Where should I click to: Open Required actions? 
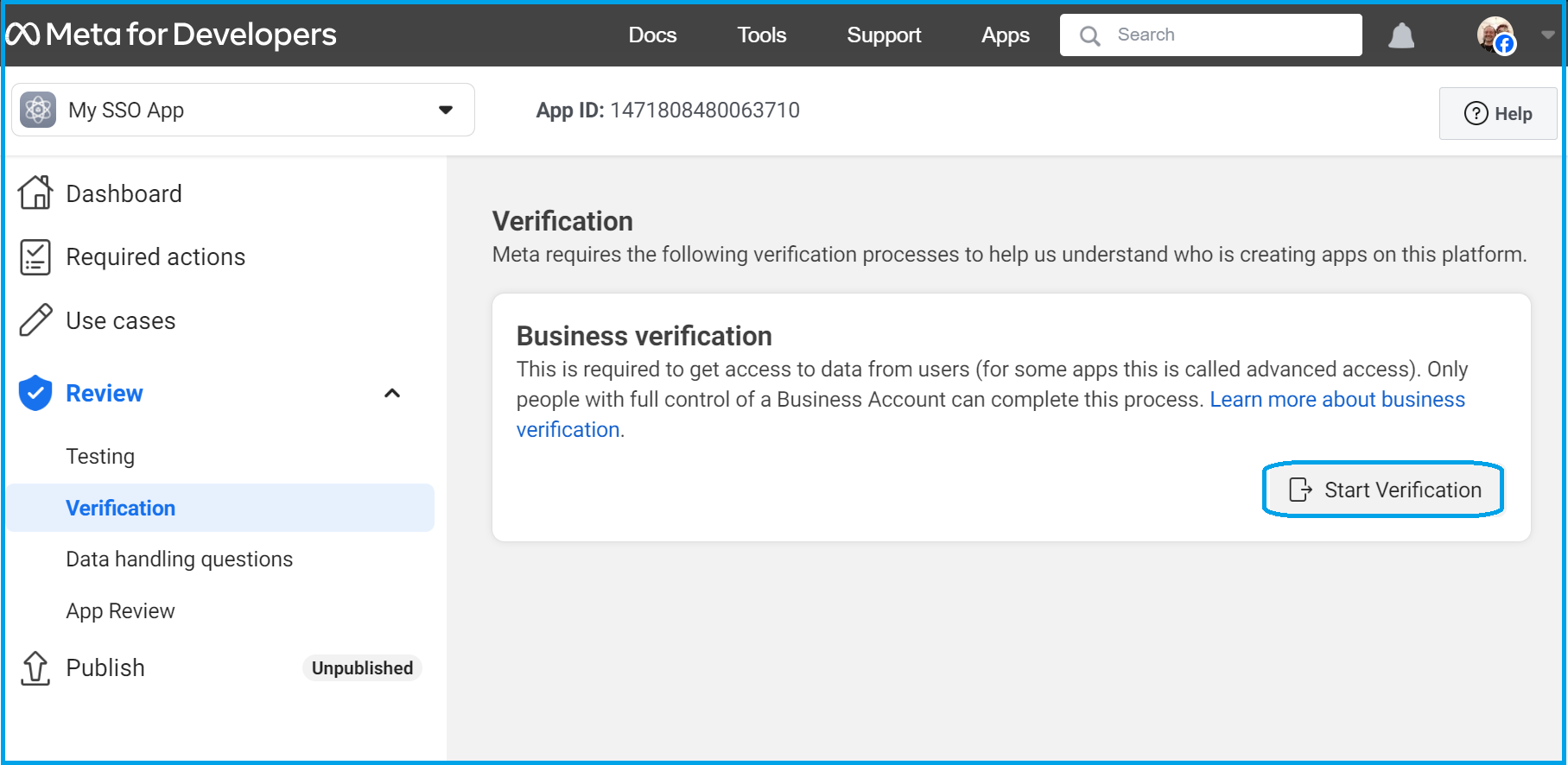click(156, 257)
